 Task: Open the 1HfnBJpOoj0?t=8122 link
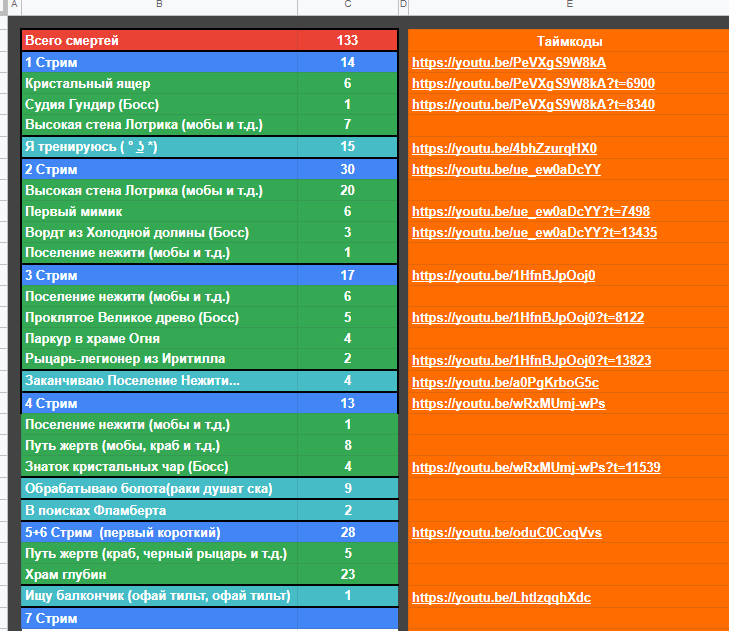(528, 318)
